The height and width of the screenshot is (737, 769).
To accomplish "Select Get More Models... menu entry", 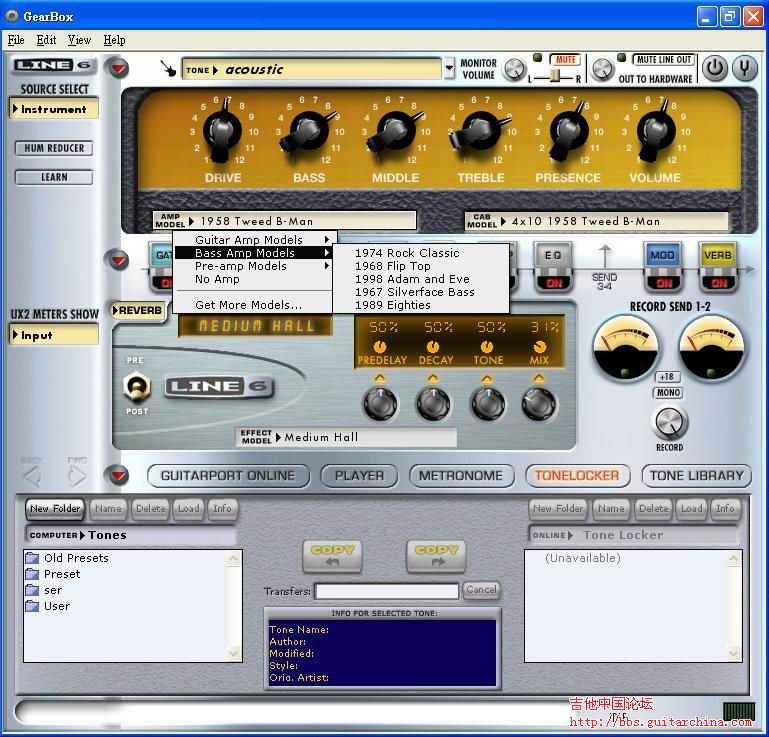I will click(x=248, y=305).
